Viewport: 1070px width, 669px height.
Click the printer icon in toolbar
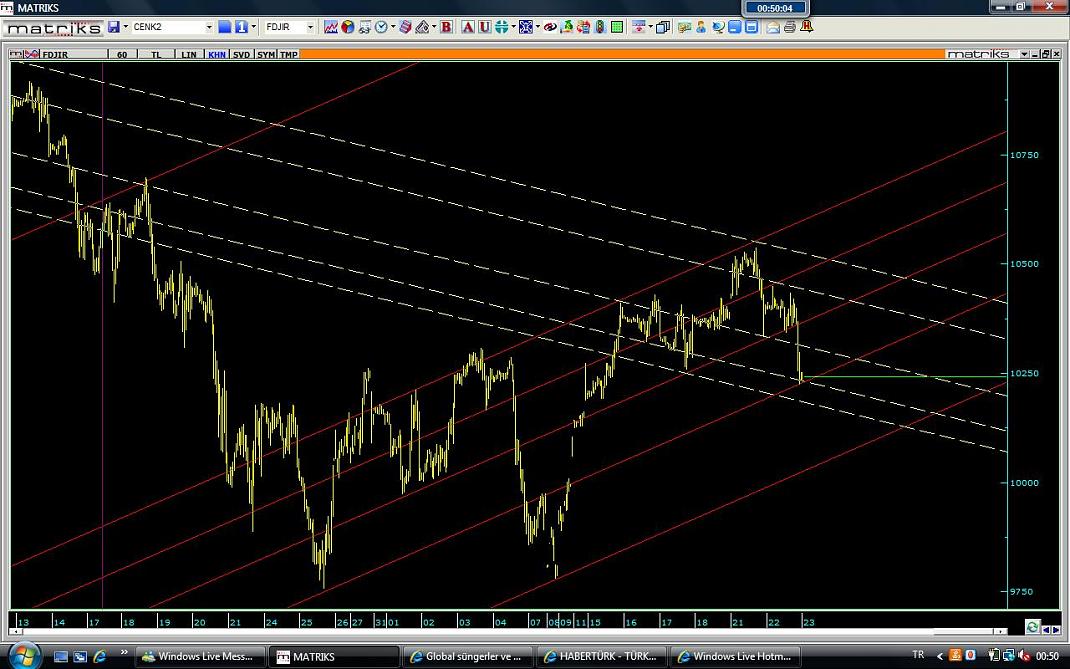789,27
